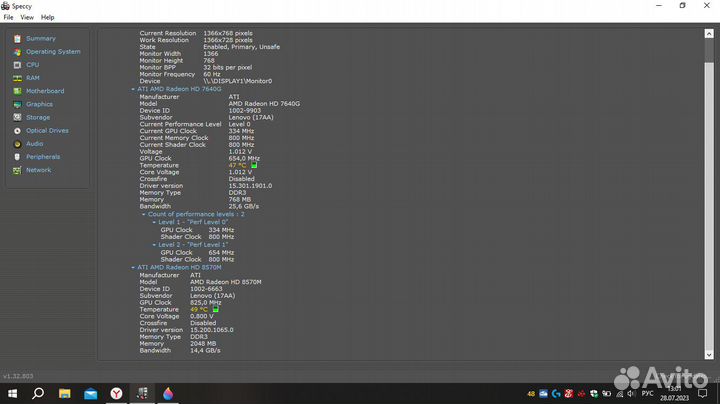Select the Optical Drives disc icon
The height and width of the screenshot is (404, 720).
(x=17, y=131)
